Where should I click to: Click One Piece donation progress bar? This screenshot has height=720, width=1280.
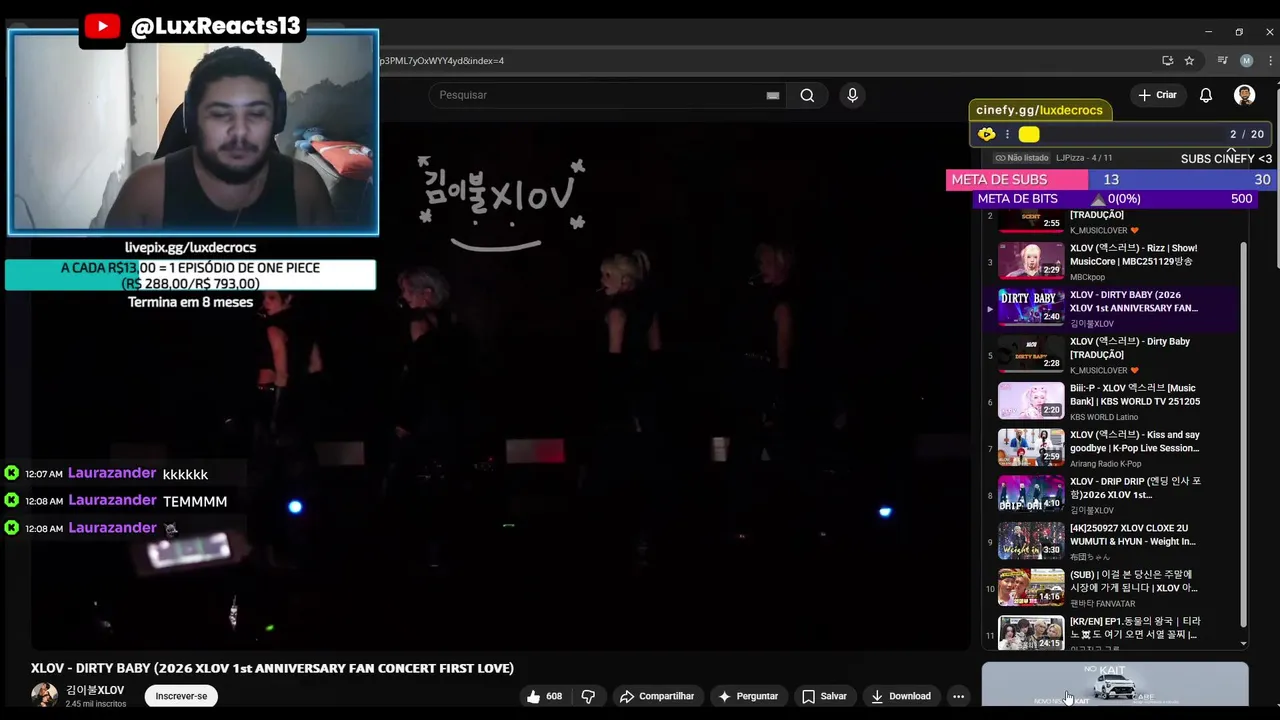click(x=190, y=275)
